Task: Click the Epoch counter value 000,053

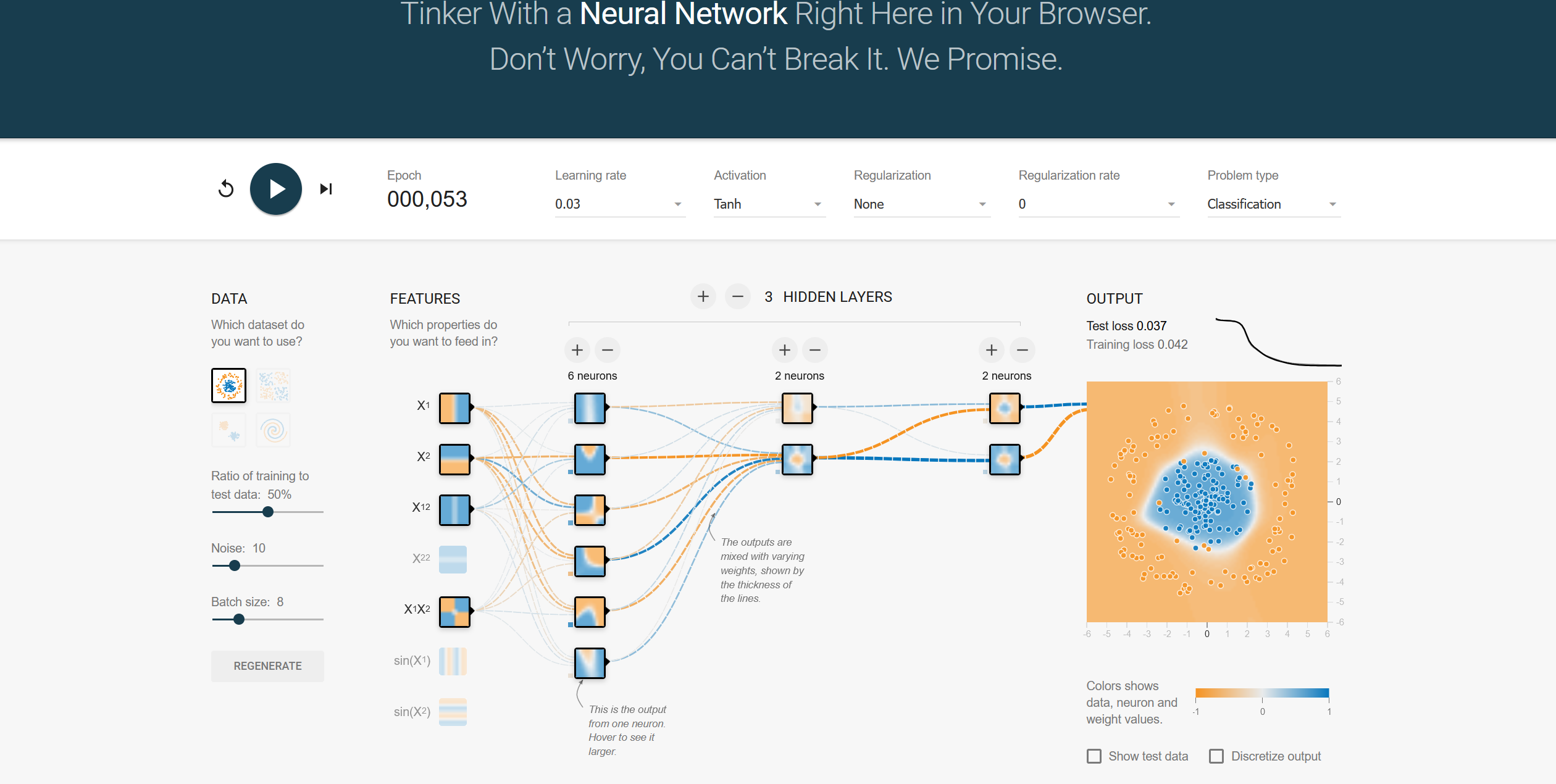Action: coord(427,199)
